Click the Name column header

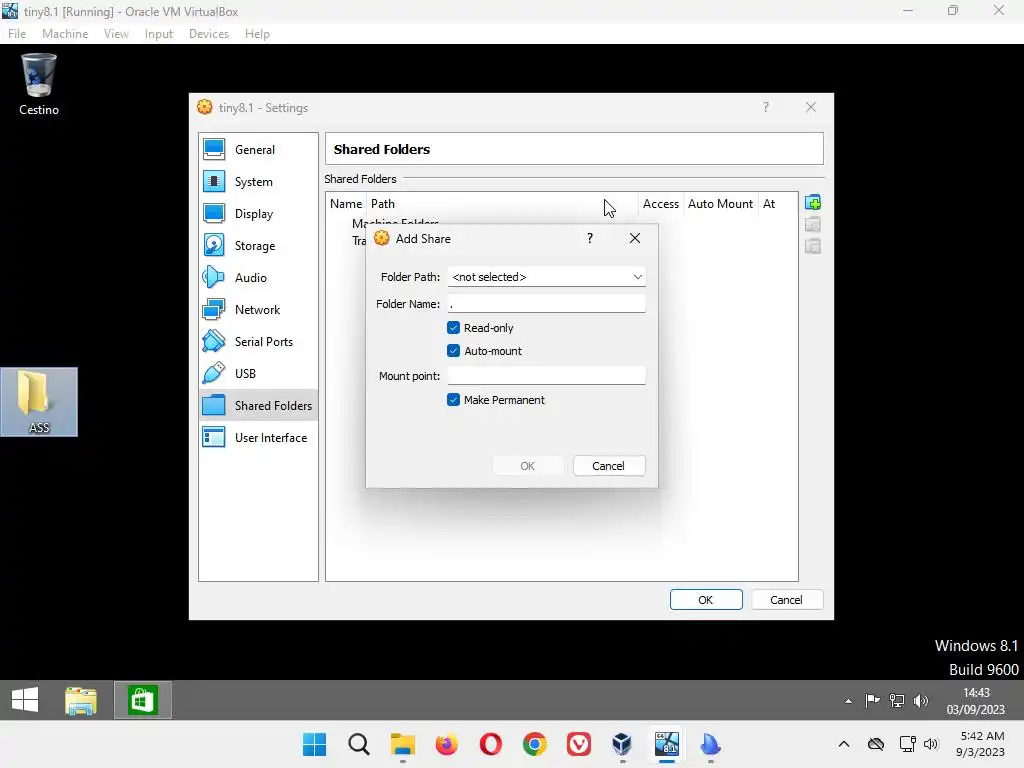coord(346,204)
